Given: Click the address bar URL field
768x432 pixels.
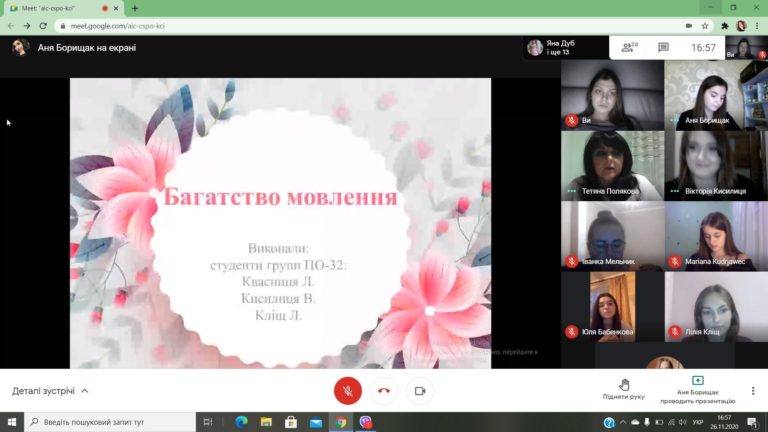Looking at the screenshot, I should pyautogui.click(x=372, y=26).
